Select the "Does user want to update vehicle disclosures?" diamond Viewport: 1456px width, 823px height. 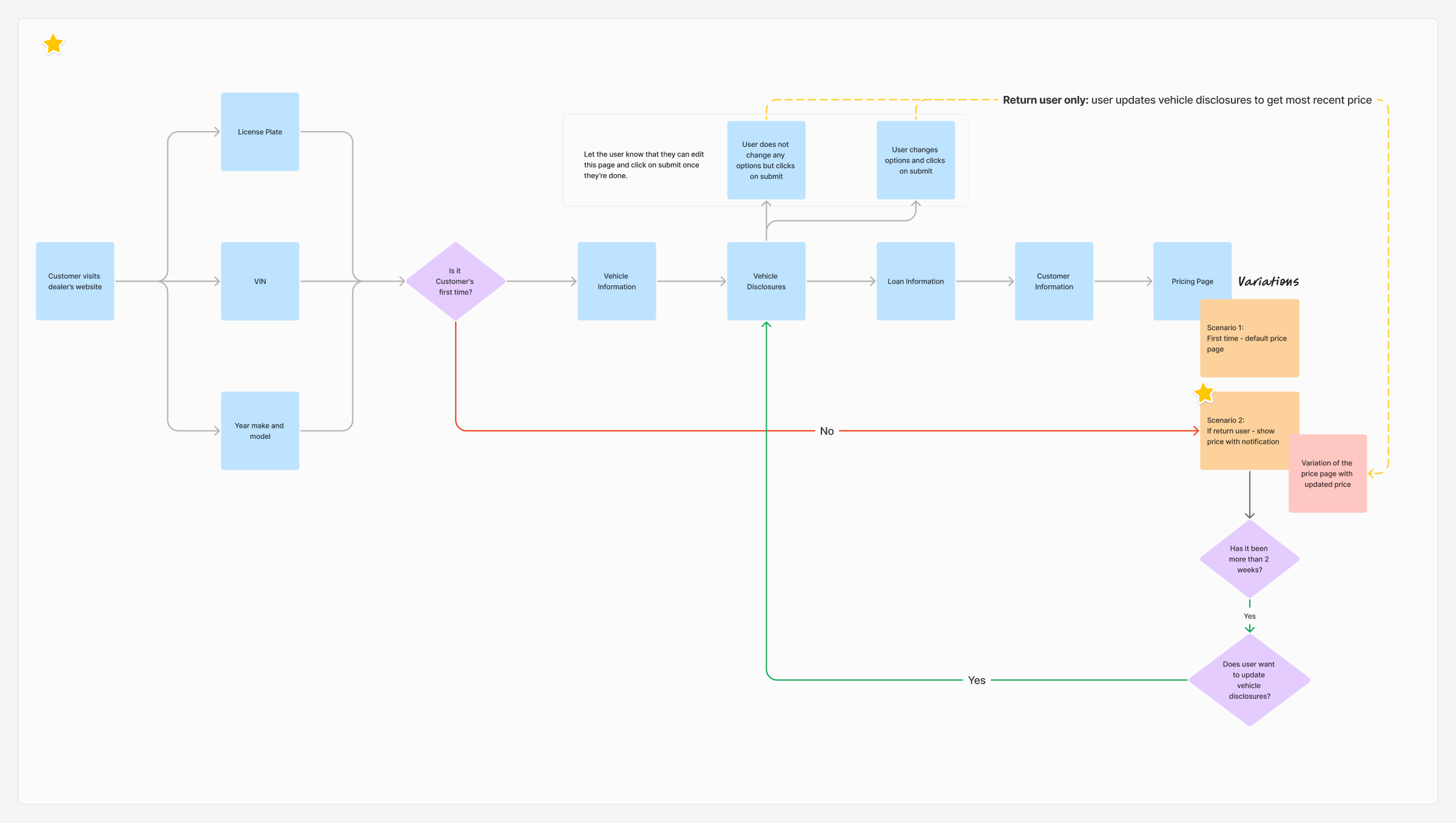1250,680
